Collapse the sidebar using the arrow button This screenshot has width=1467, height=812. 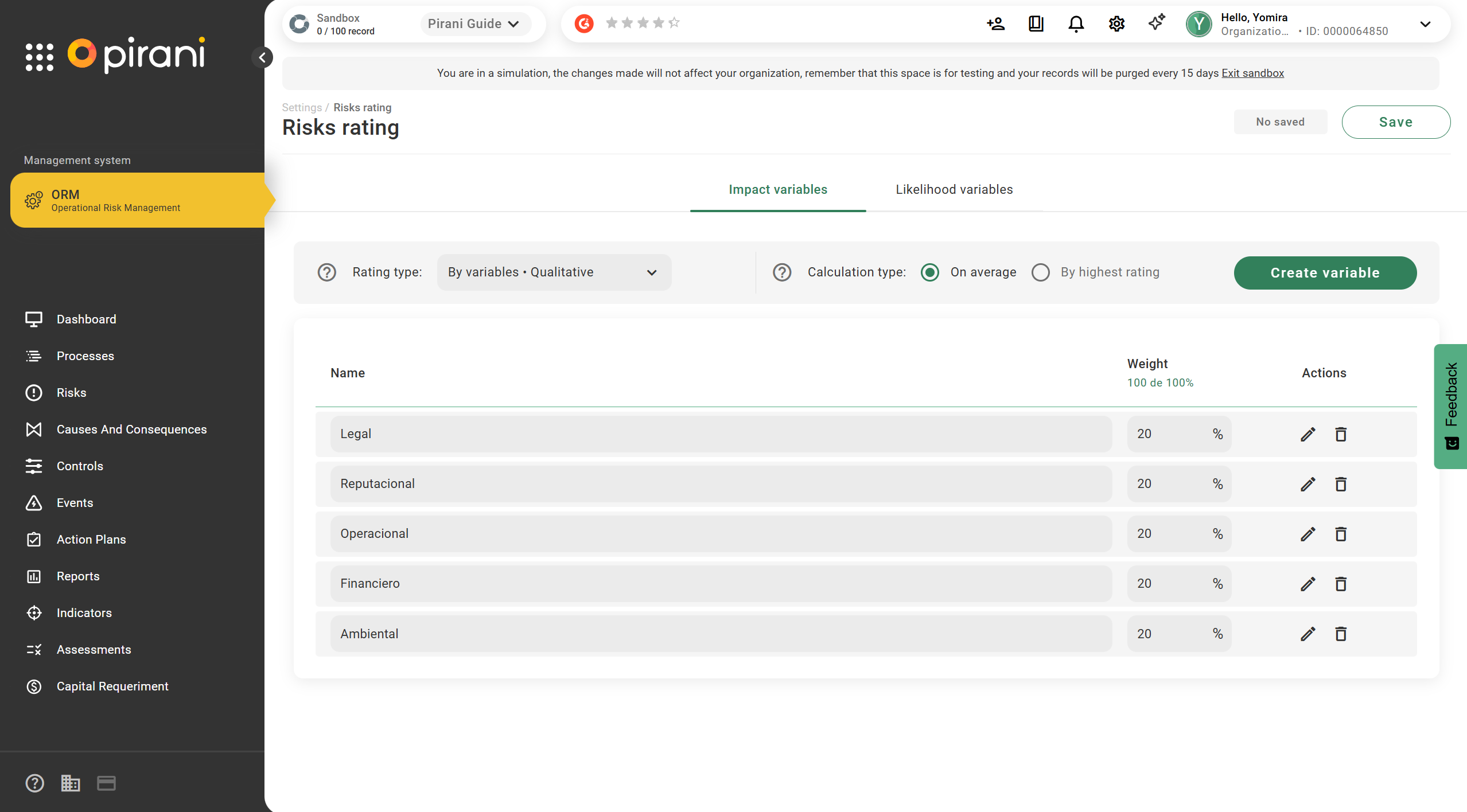point(262,57)
